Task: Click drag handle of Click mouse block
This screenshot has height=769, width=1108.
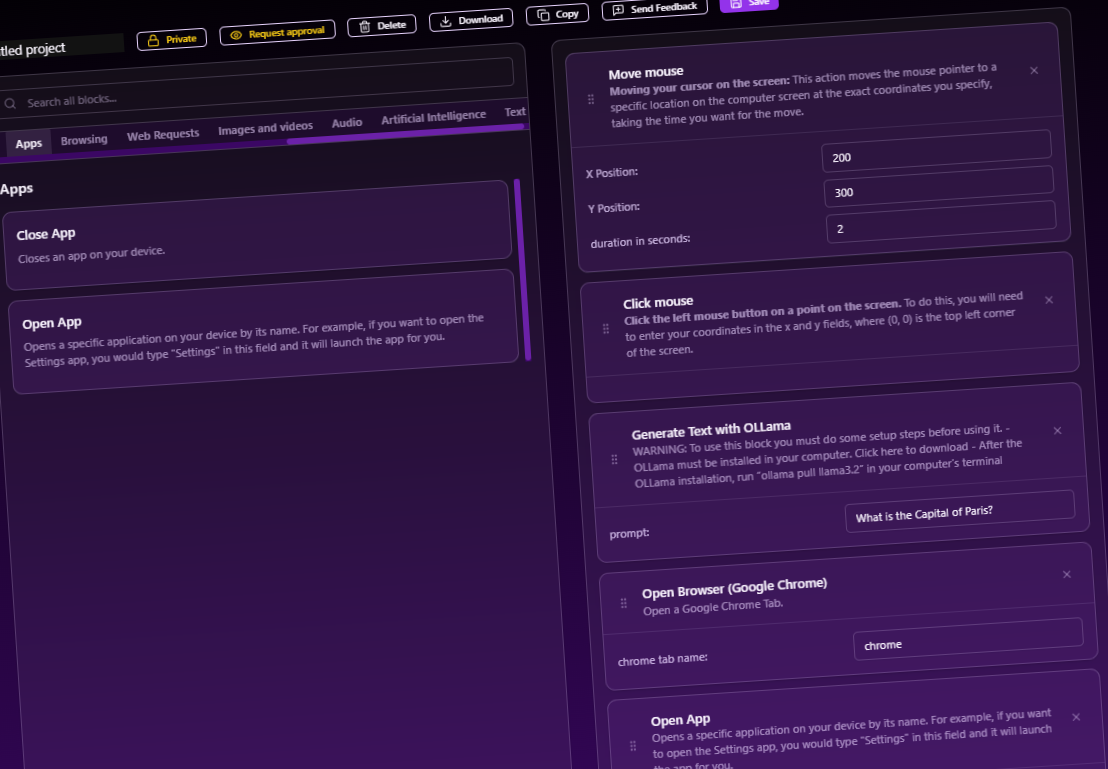Action: (606, 329)
